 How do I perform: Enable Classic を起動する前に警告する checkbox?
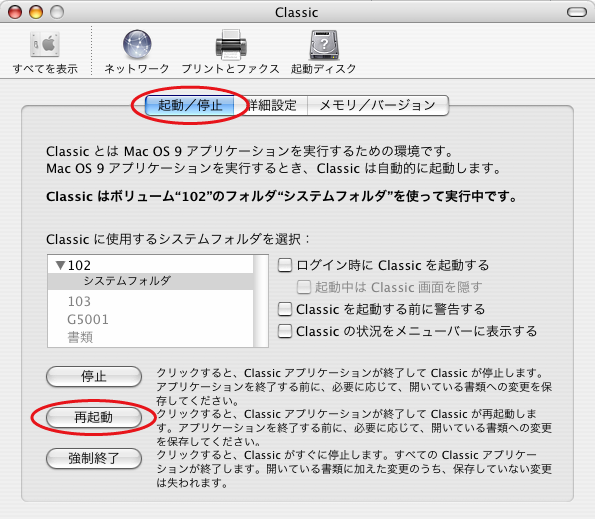pyautogui.click(x=285, y=309)
